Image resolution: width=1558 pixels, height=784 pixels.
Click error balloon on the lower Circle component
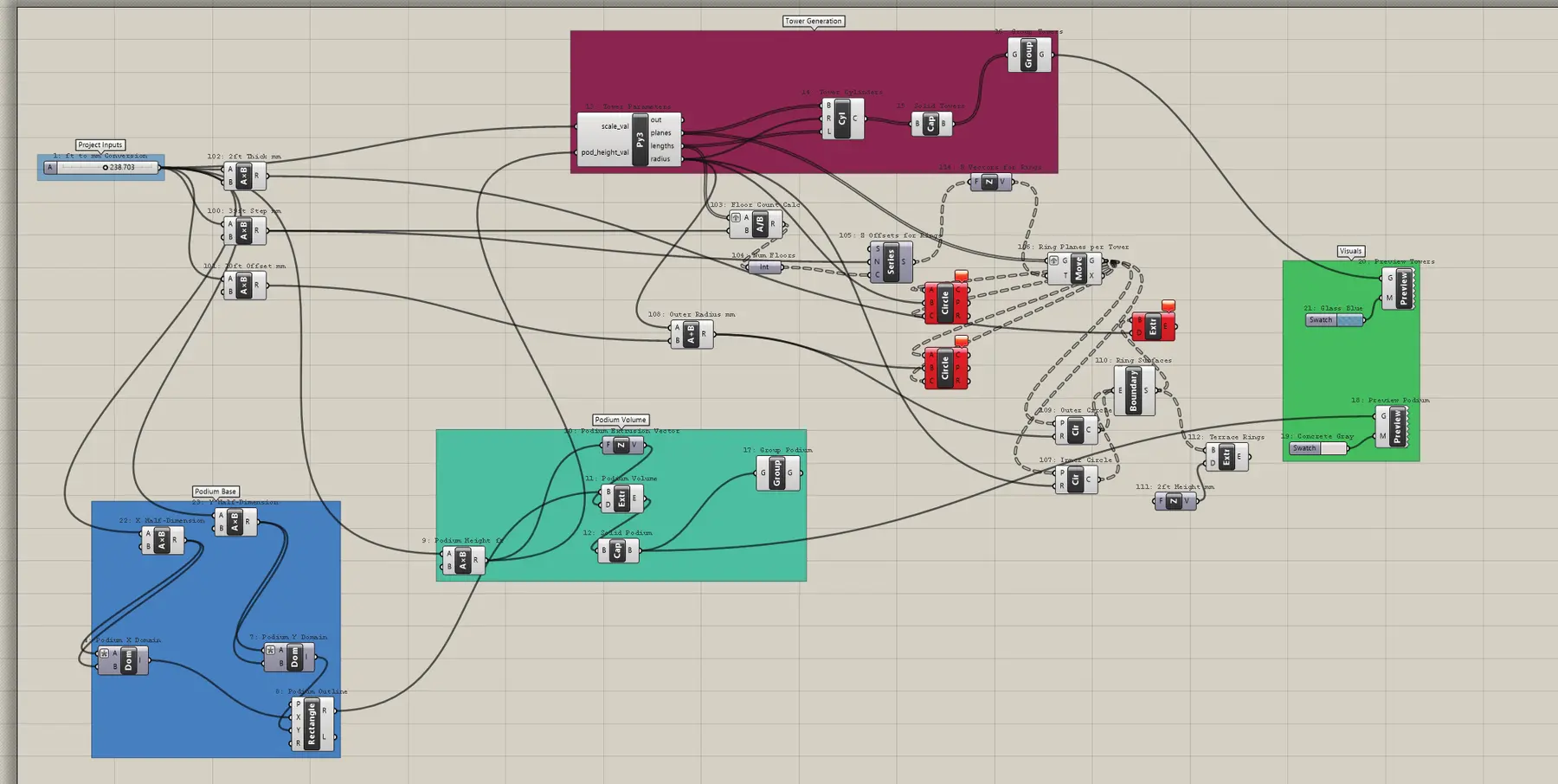point(961,342)
